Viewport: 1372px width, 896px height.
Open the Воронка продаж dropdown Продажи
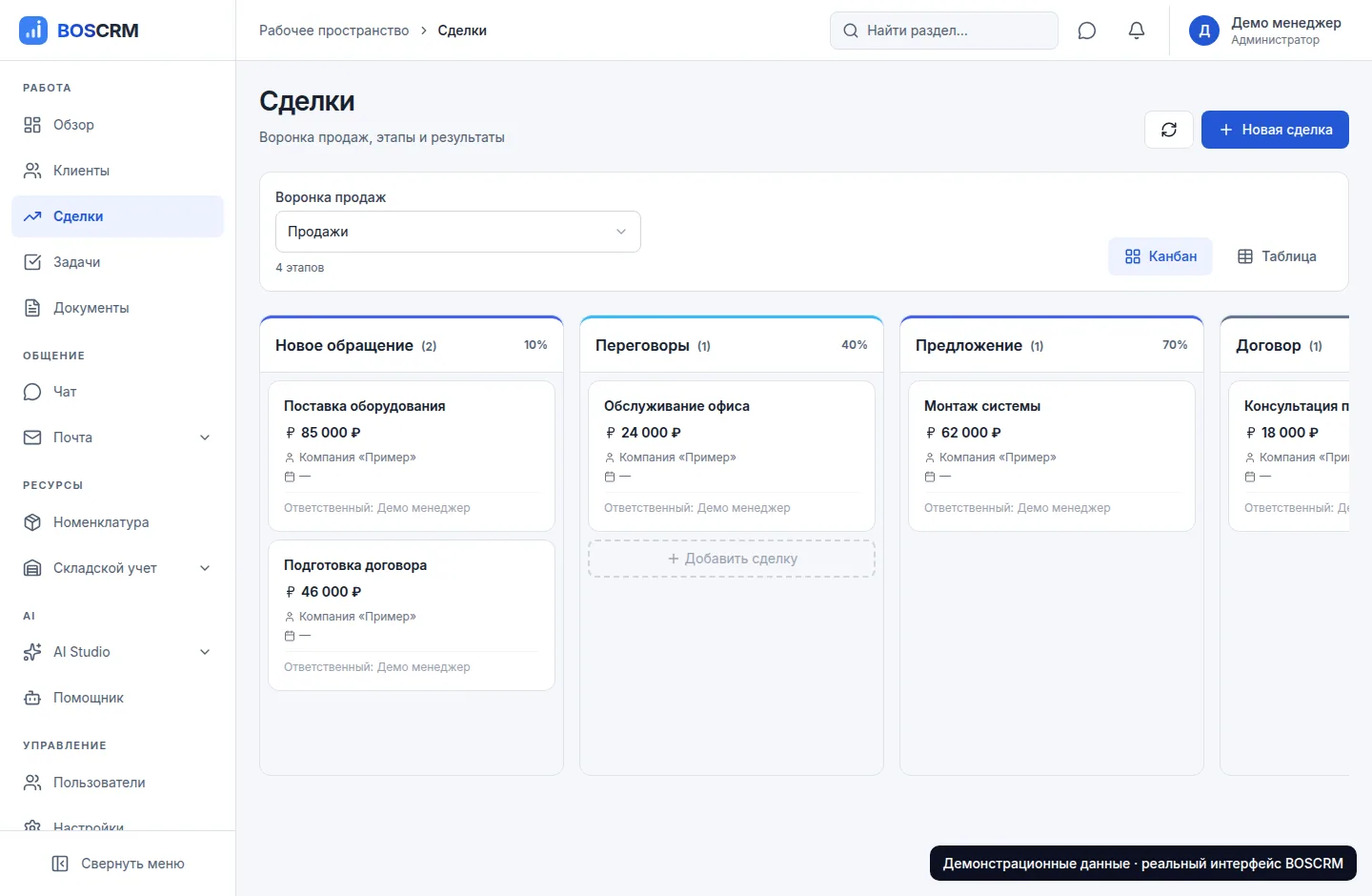(x=458, y=232)
